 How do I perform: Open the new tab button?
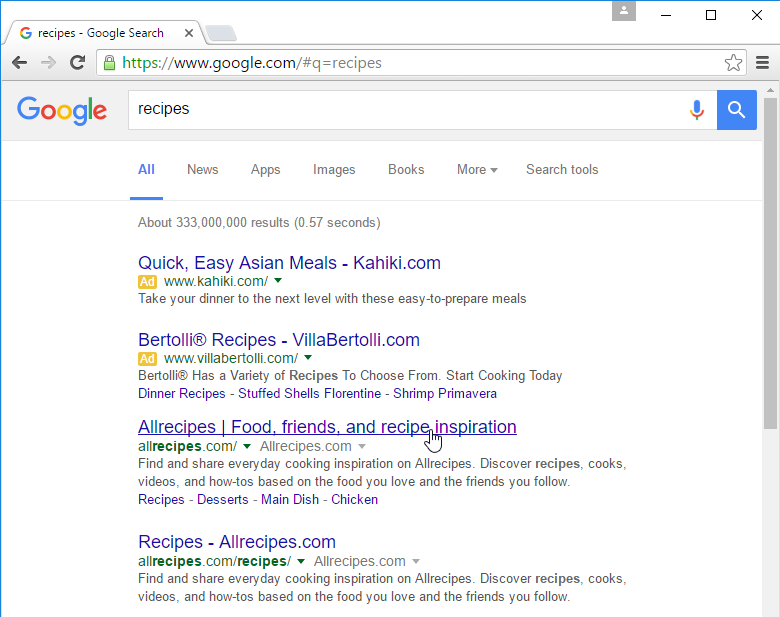tap(220, 33)
